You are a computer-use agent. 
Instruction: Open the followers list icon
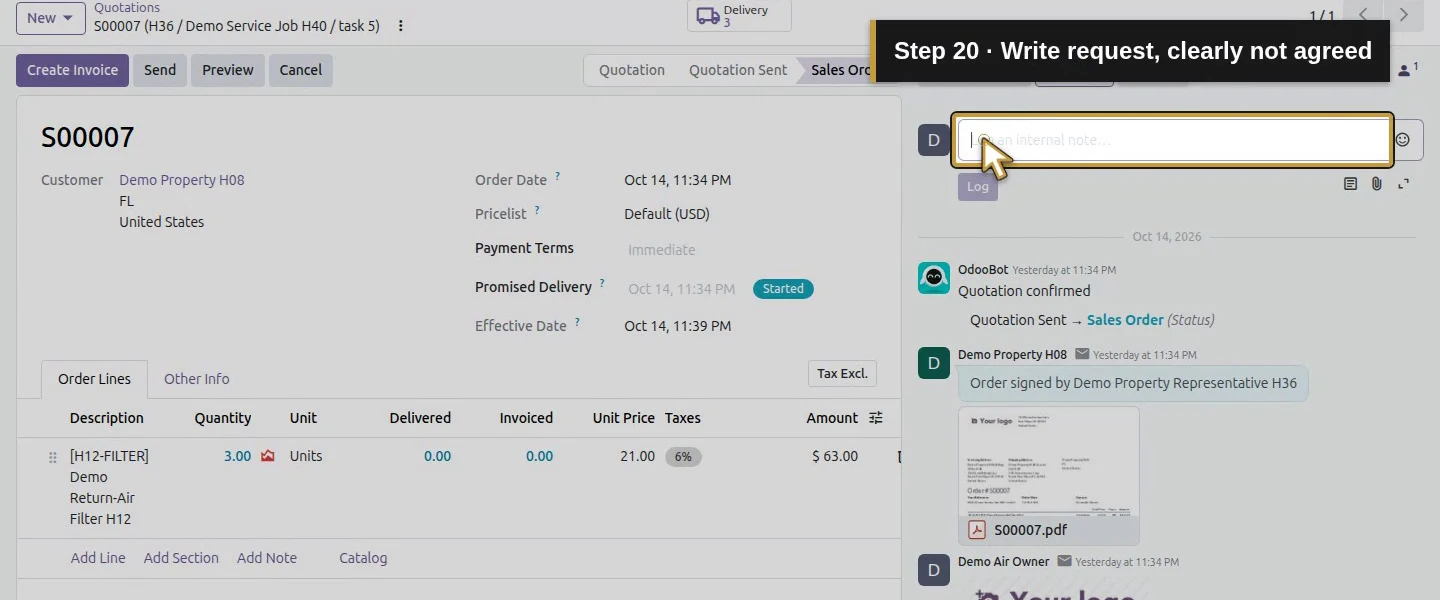[x=1407, y=70]
